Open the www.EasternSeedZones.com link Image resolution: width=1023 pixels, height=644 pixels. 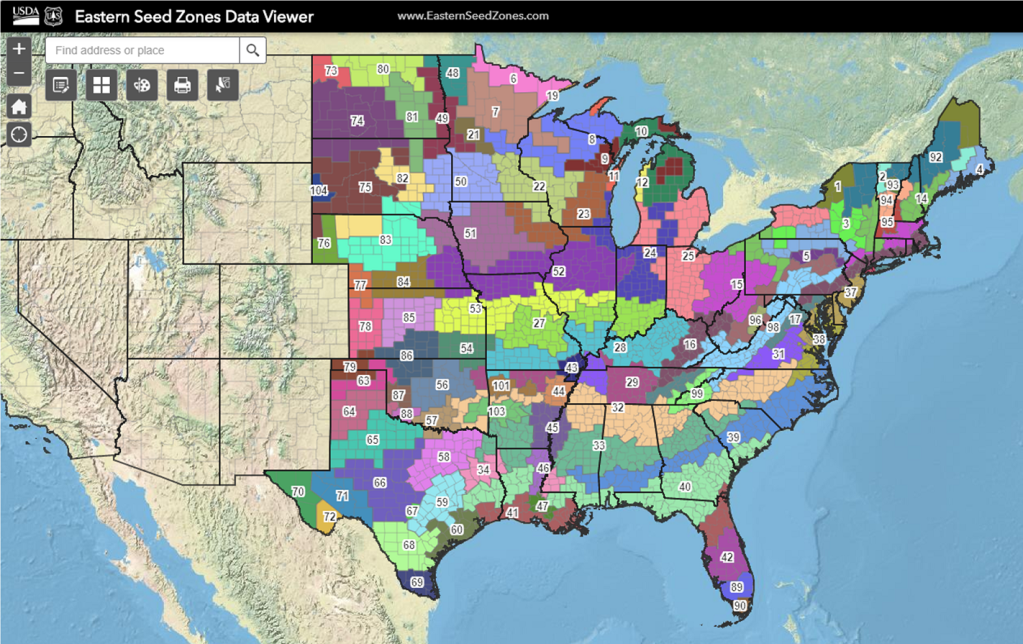[x=473, y=16]
